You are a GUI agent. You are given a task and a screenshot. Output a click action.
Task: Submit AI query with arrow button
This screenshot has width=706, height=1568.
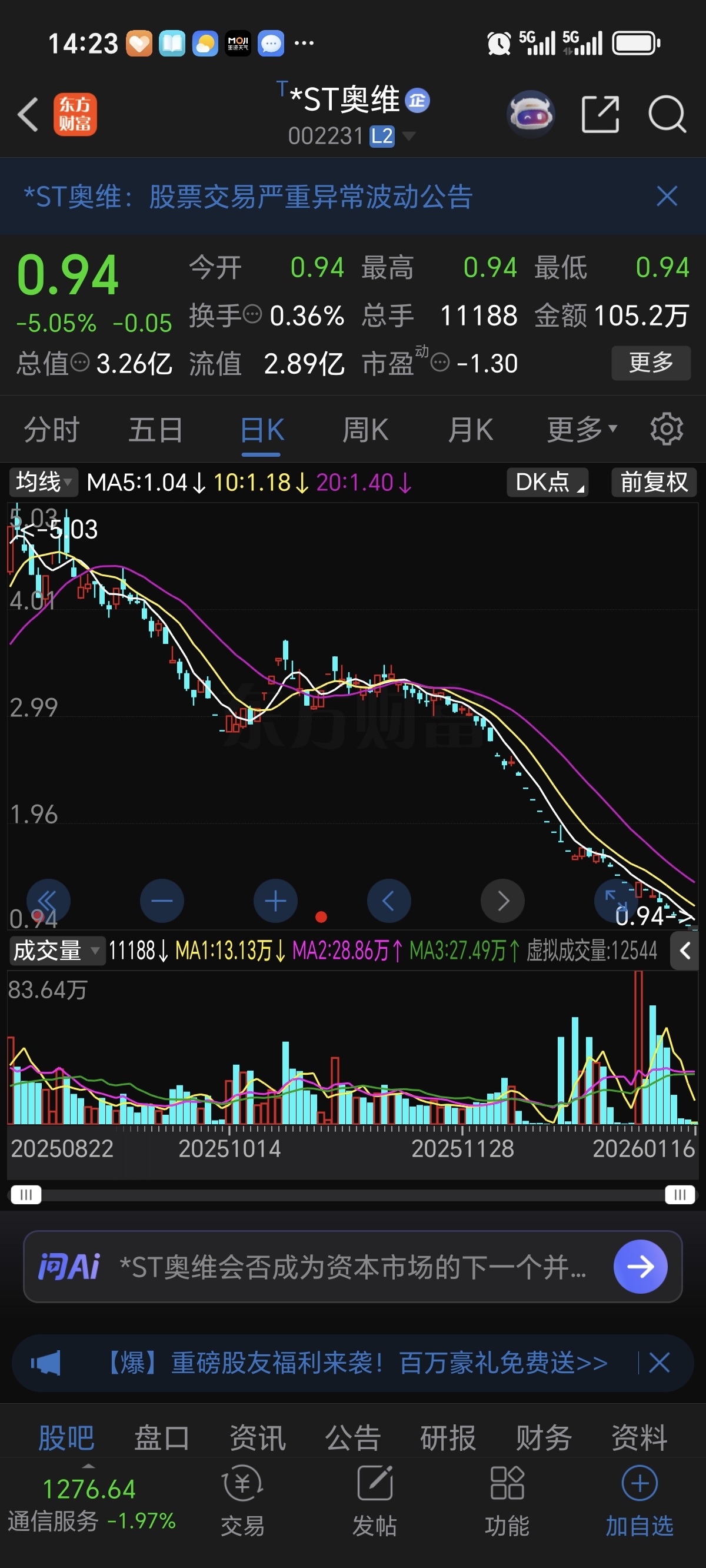point(640,1267)
